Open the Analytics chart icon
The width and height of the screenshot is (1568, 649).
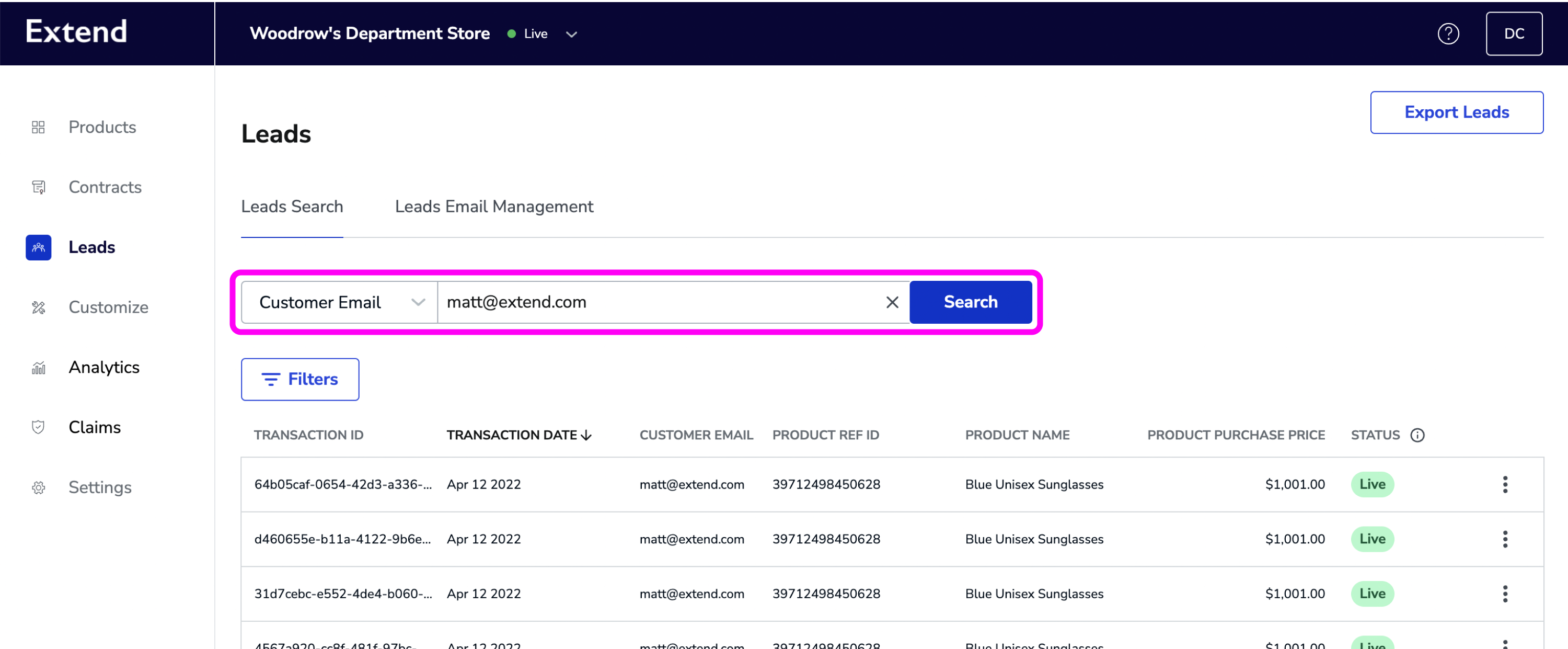[38, 367]
